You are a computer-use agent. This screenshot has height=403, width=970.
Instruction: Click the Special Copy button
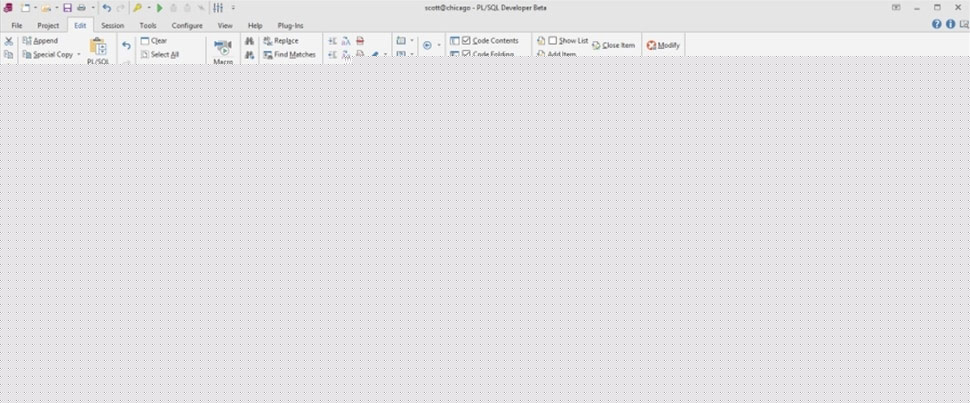(x=48, y=54)
